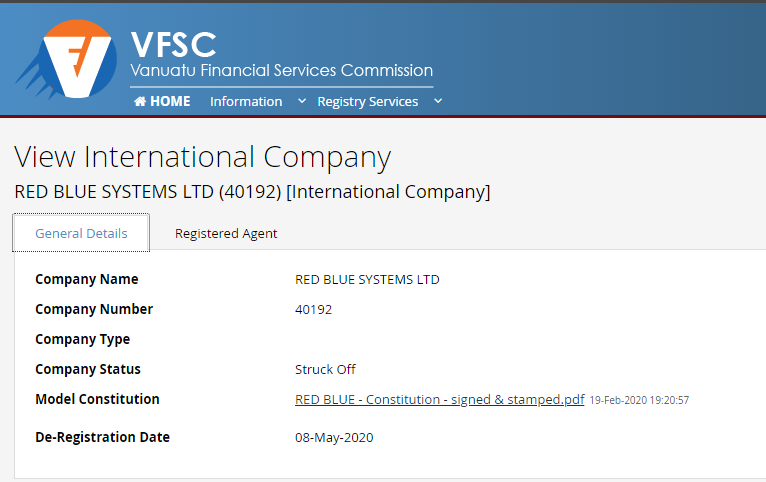Click the house icon beside HOME
The image size is (766, 482).
(x=140, y=101)
